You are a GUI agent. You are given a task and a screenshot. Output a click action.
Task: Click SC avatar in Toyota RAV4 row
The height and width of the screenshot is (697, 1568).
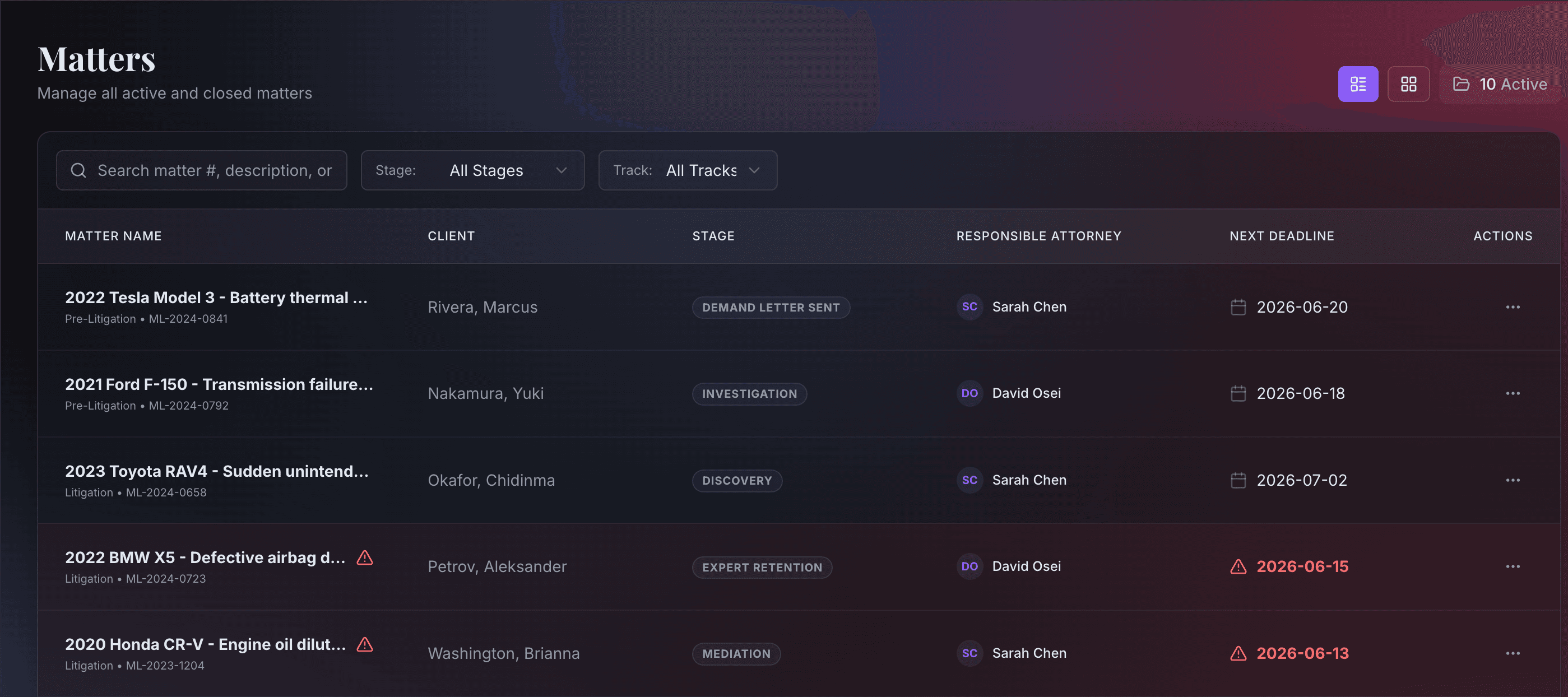(x=969, y=480)
